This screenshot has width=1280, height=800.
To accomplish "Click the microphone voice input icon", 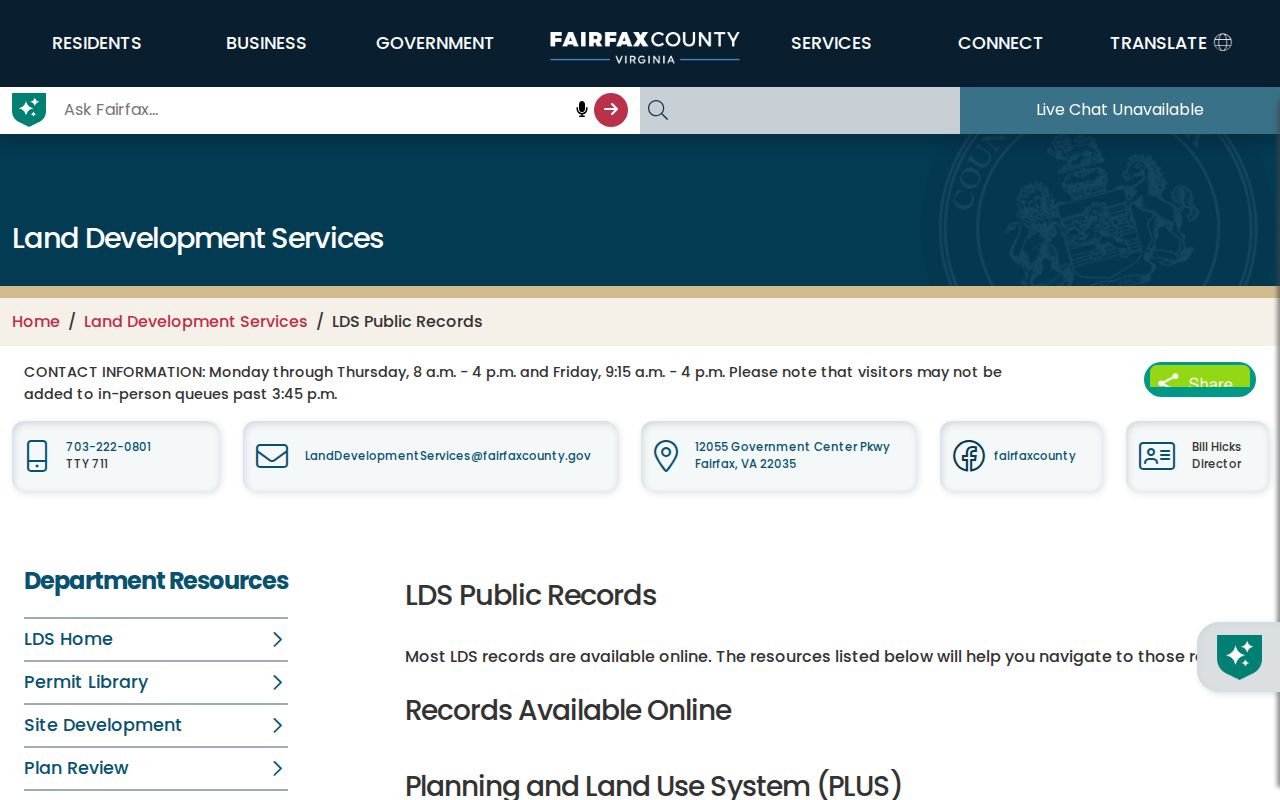I will [x=581, y=109].
